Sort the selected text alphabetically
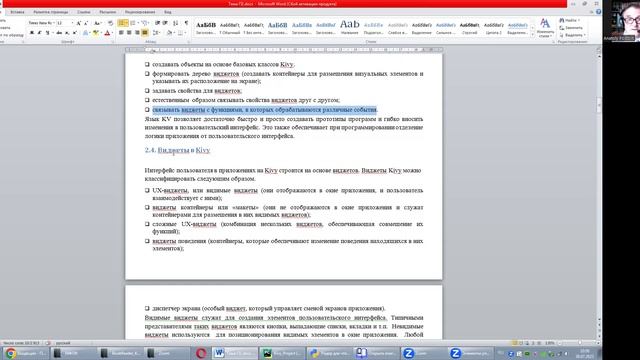The width and height of the screenshot is (640, 360). [x=176, y=23]
